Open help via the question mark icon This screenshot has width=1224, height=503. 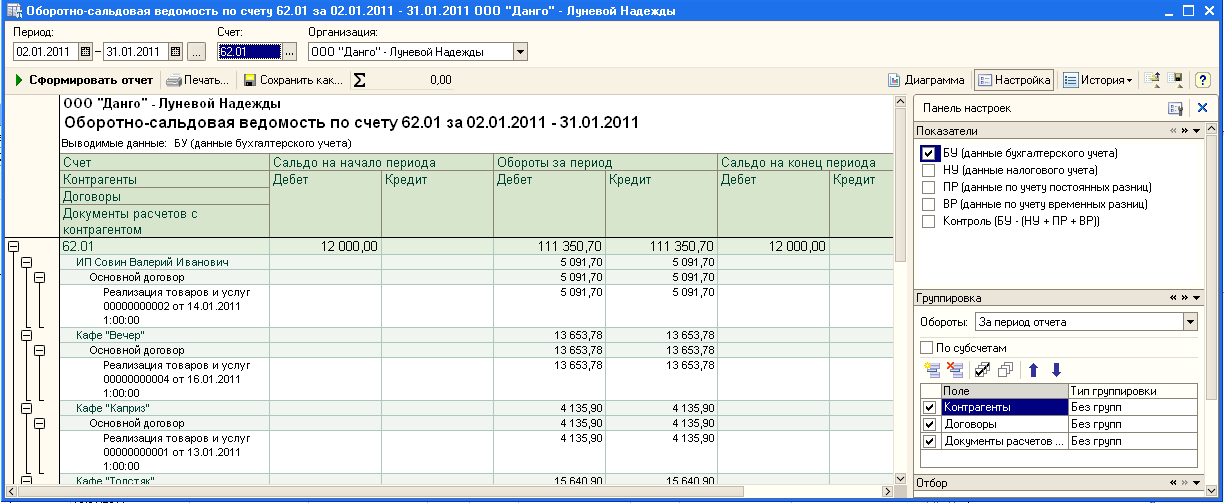tap(1204, 80)
